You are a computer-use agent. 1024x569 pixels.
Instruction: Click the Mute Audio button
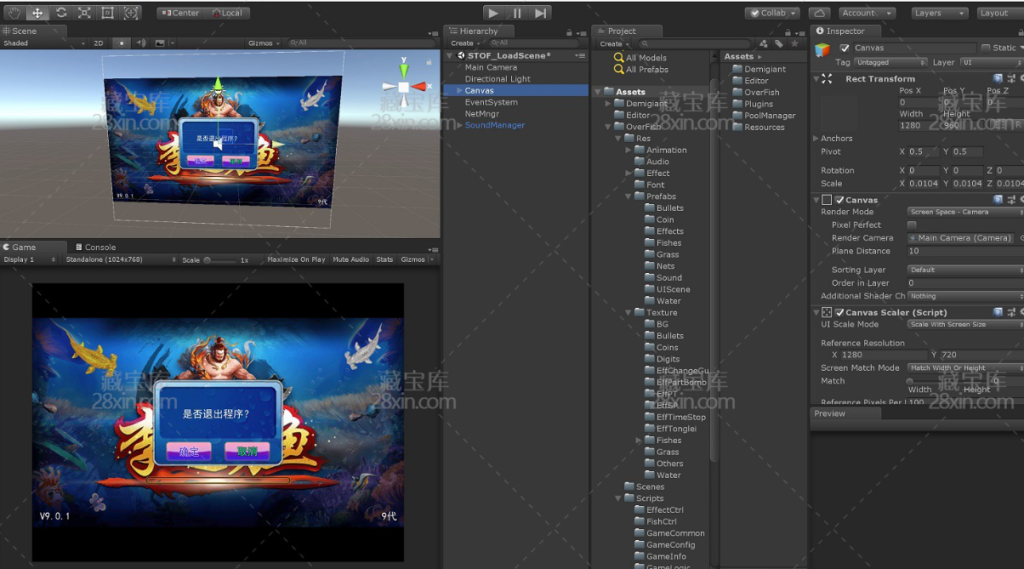click(350, 260)
